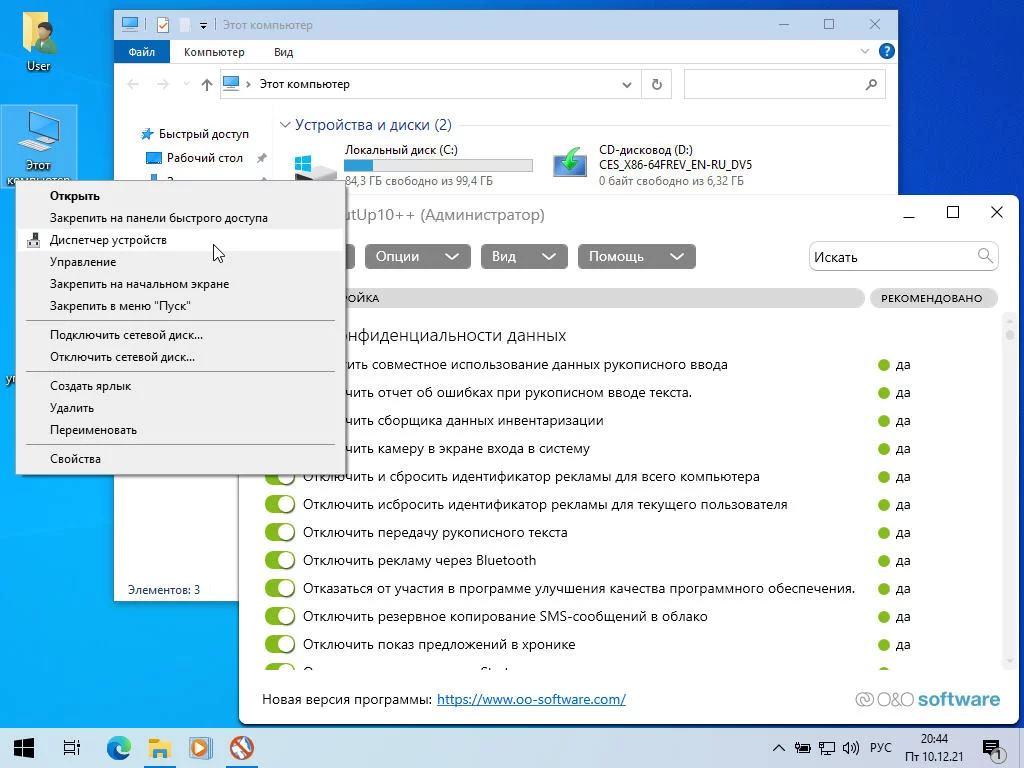1024x768 pixels.
Task: Open network tray icon
Action: 827,748
